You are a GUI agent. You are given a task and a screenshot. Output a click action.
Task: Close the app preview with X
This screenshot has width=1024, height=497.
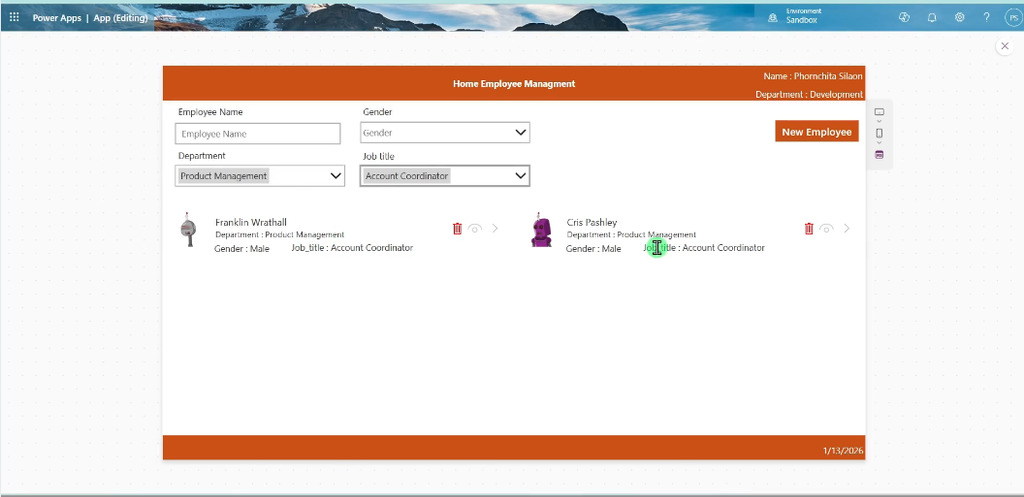[x=1005, y=46]
